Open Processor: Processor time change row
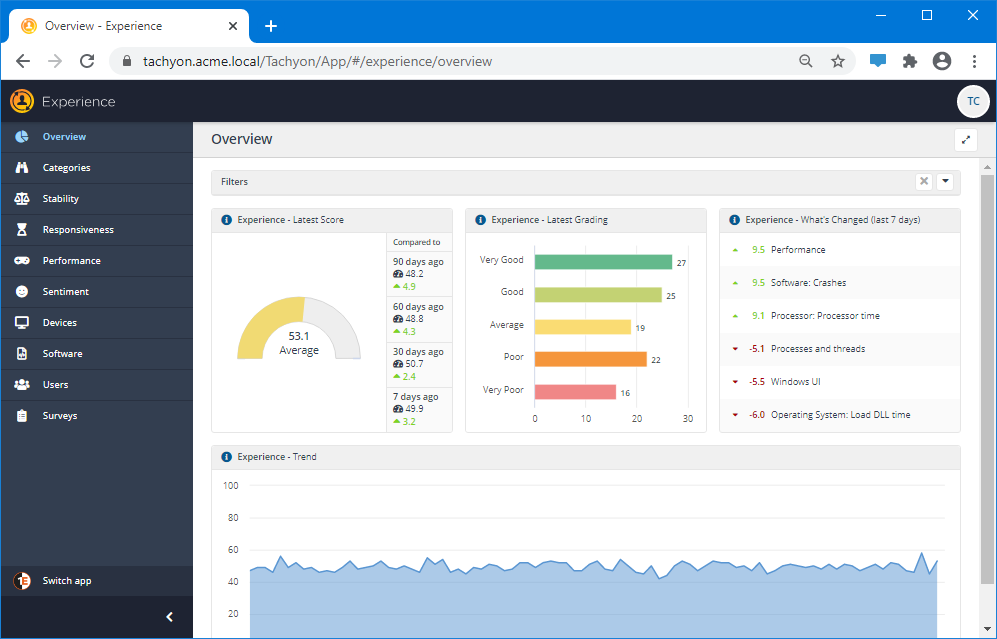Image resolution: width=997 pixels, height=639 pixels. click(839, 316)
